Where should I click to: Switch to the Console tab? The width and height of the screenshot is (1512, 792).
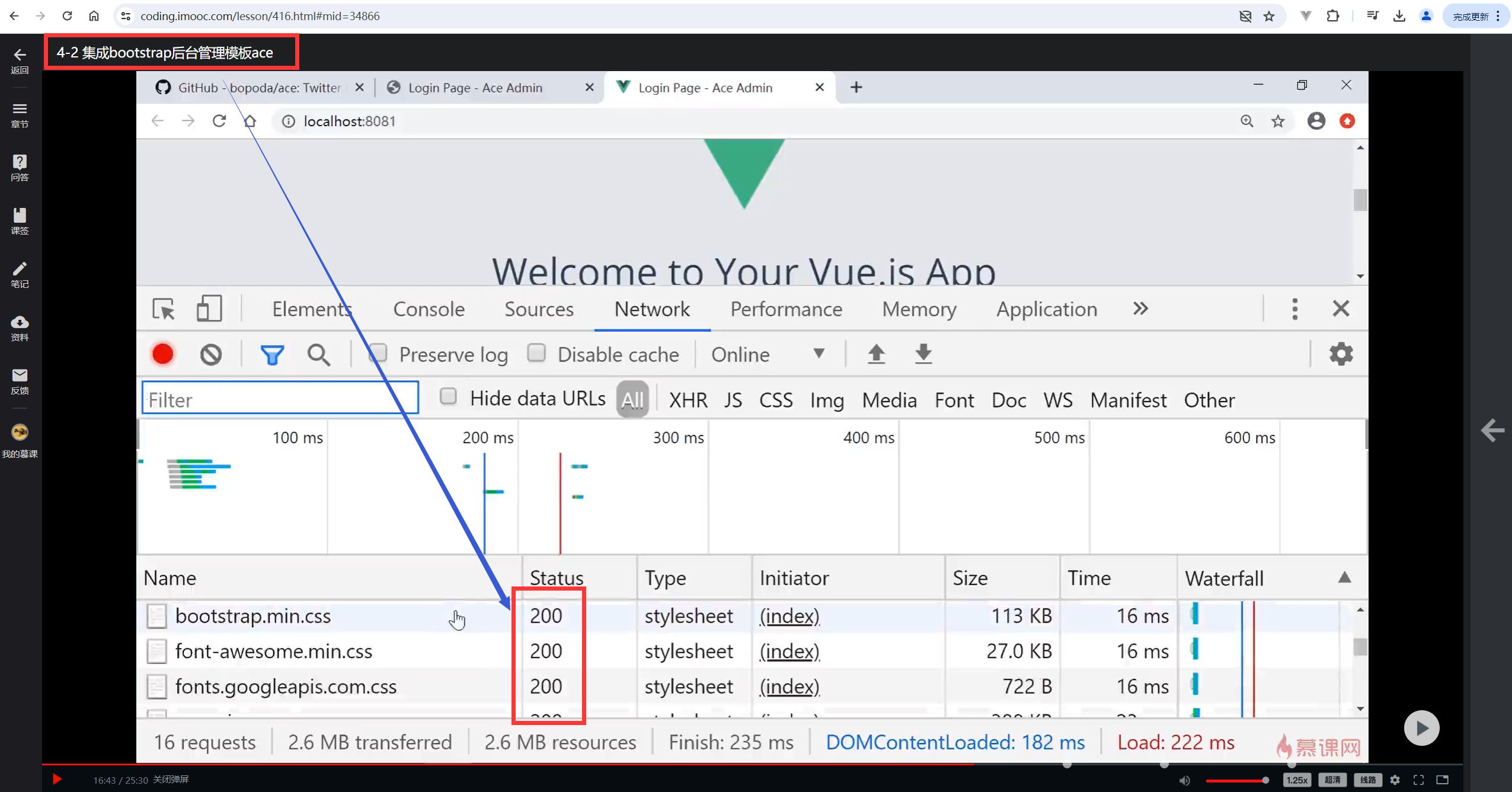coord(429,309)
